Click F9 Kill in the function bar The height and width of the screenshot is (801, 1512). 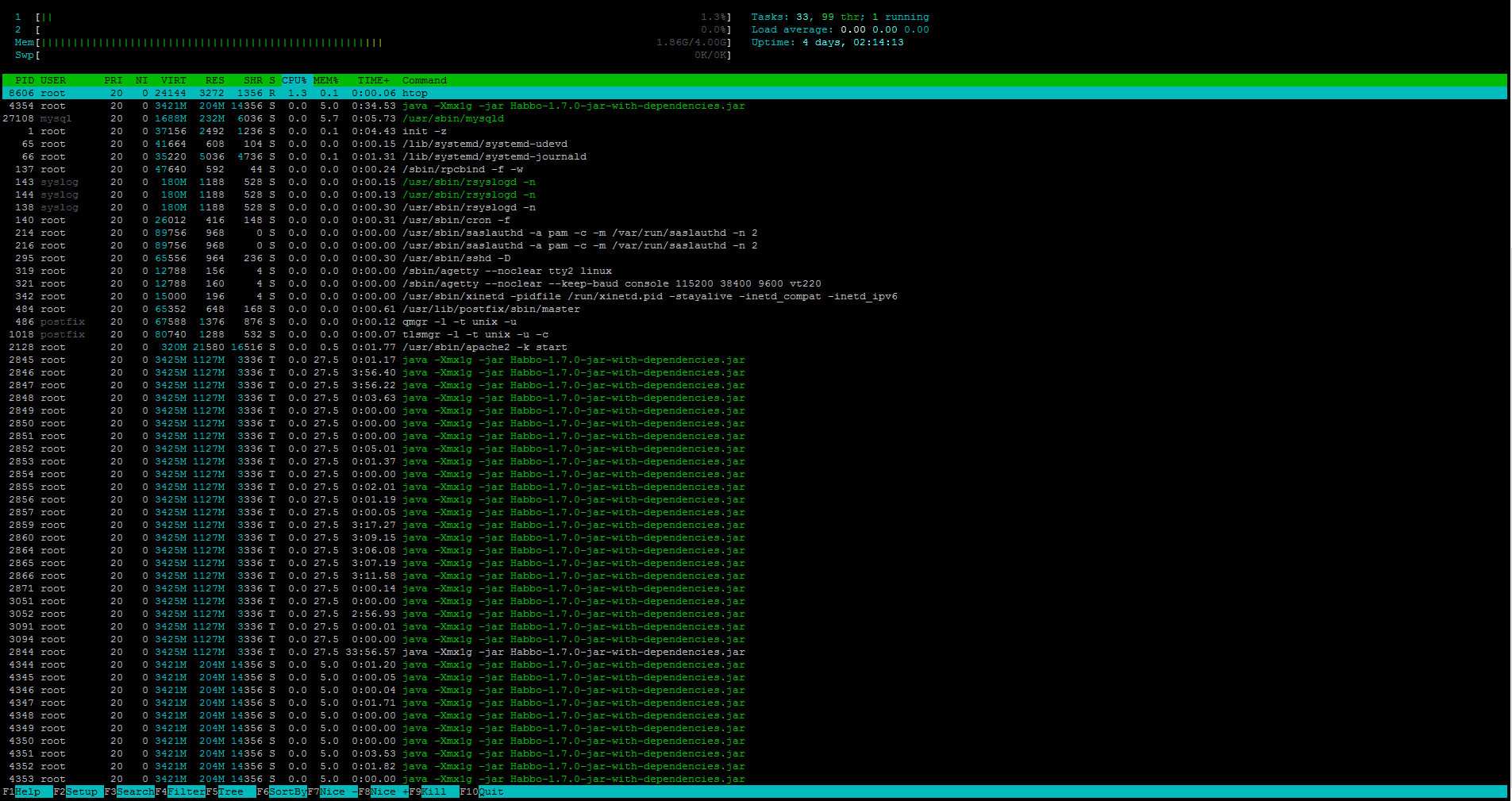pos(433,791)
